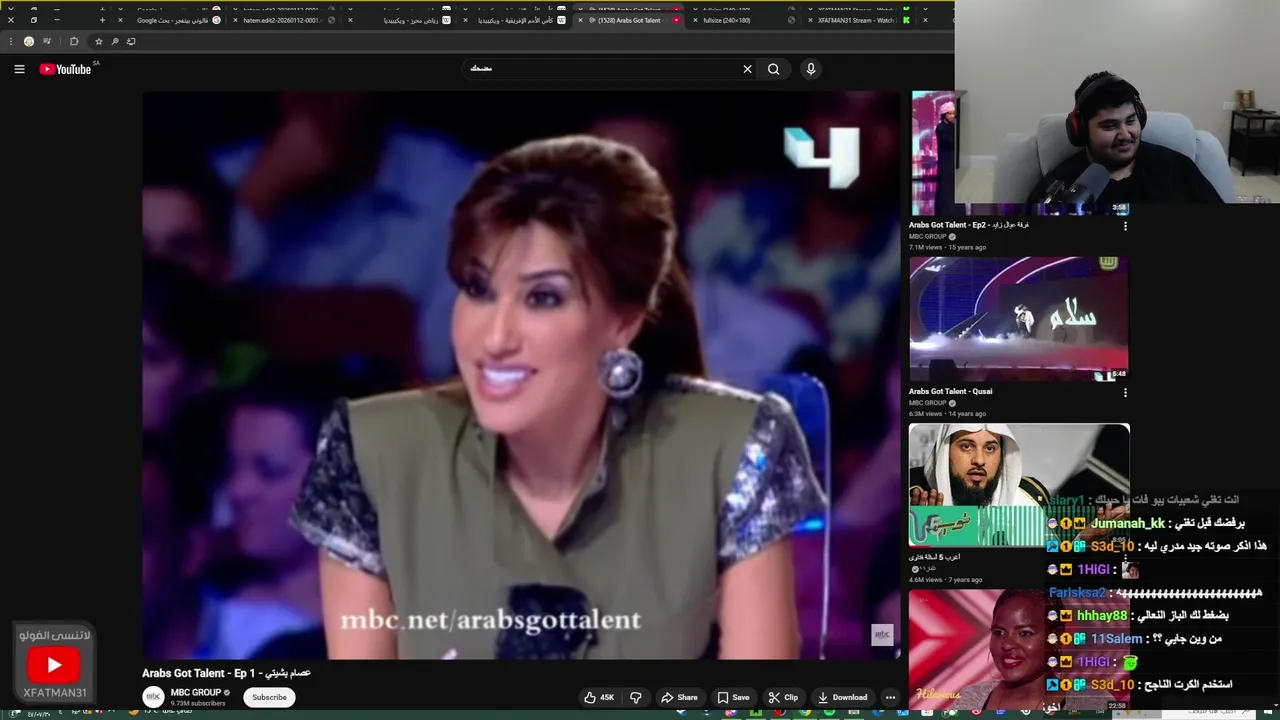The width and height of the screenshot is (1280, 720).
Task: Open media control icon in browser toolbar
Action: (x=47, y=41)
